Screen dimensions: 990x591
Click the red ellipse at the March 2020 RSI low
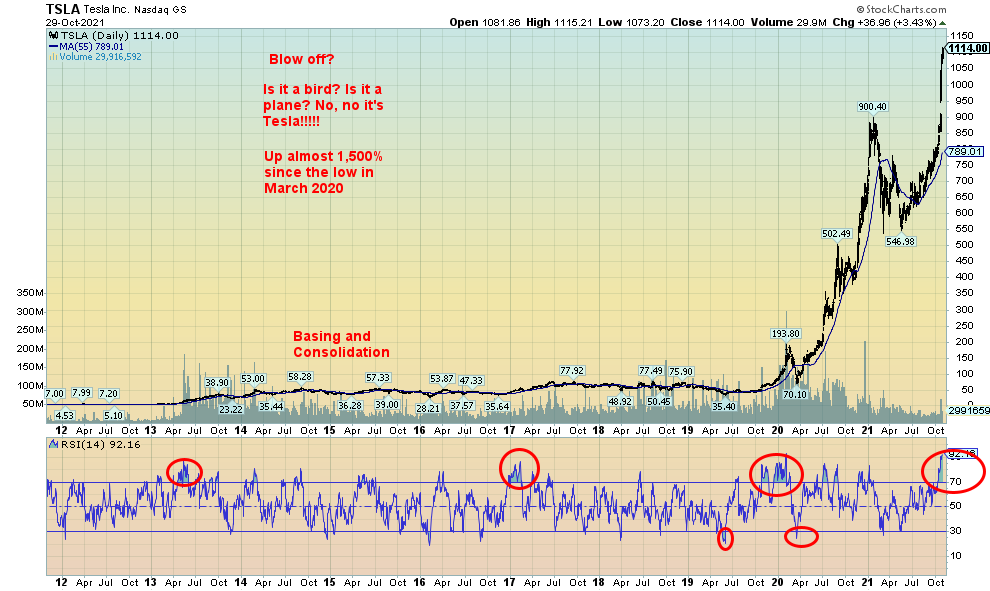[x=801, y=536]
